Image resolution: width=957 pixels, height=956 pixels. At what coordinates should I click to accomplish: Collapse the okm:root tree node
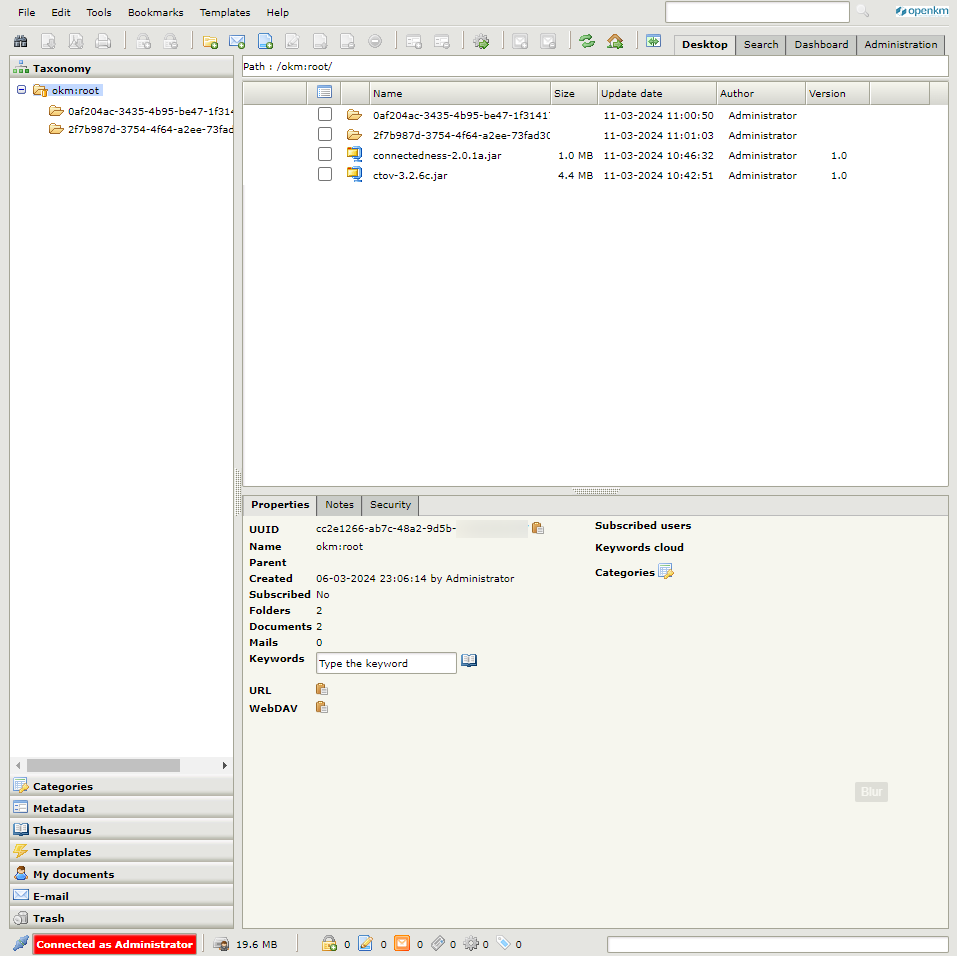point(22,90)
